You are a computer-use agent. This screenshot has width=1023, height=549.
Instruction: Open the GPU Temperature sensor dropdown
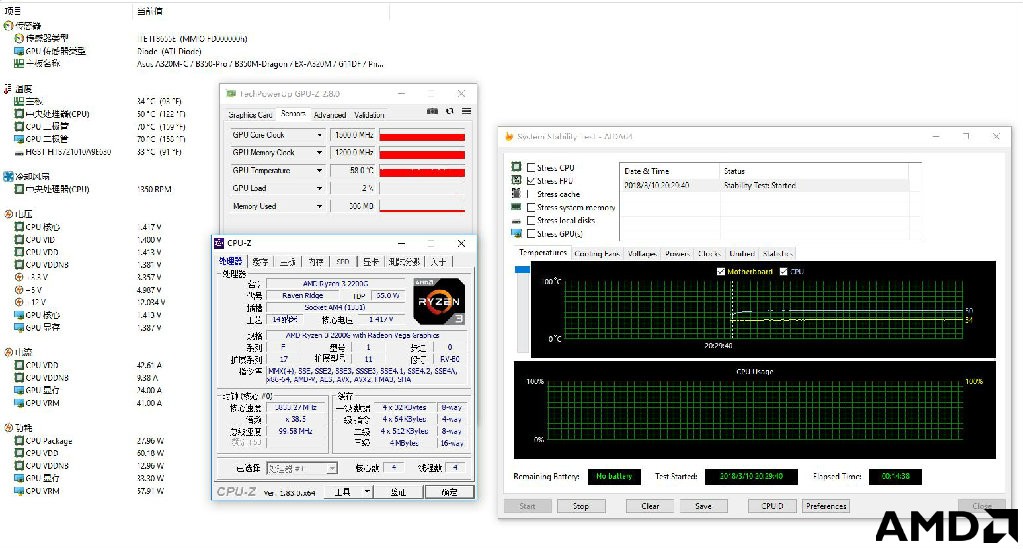pos(319,170)
